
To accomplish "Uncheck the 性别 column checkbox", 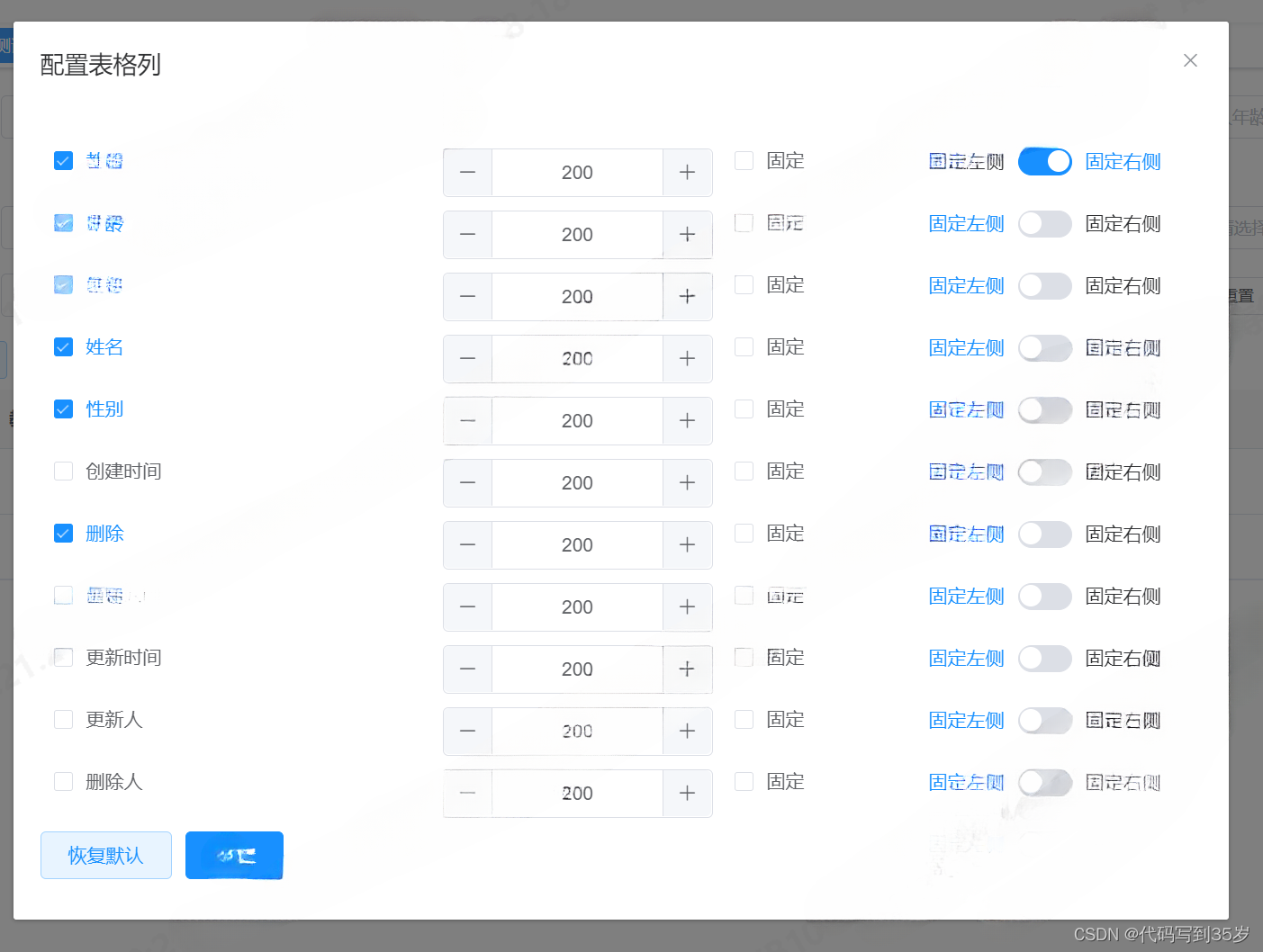I will click(x=63, y=409).
